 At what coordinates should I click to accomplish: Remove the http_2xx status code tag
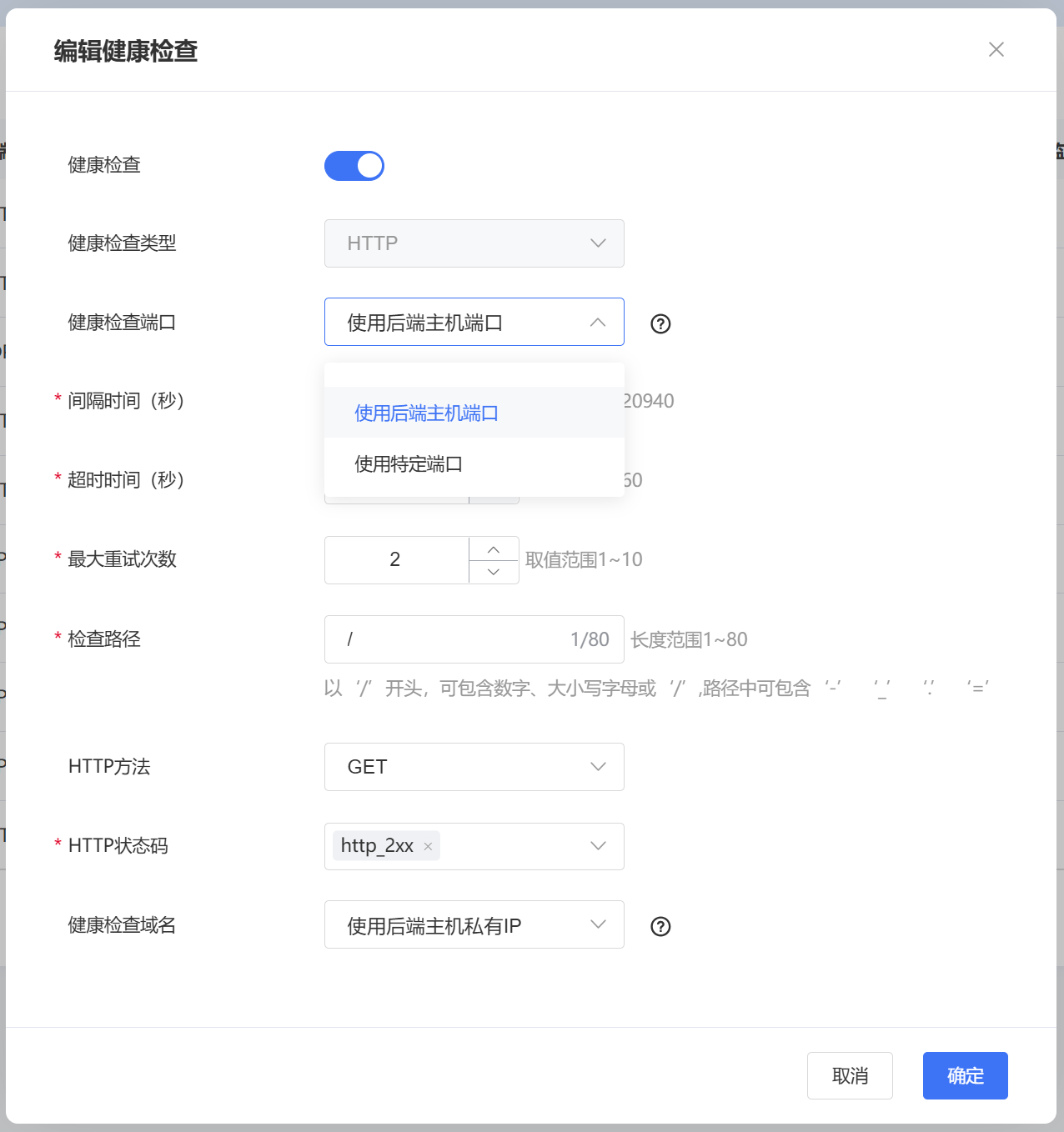428,847
